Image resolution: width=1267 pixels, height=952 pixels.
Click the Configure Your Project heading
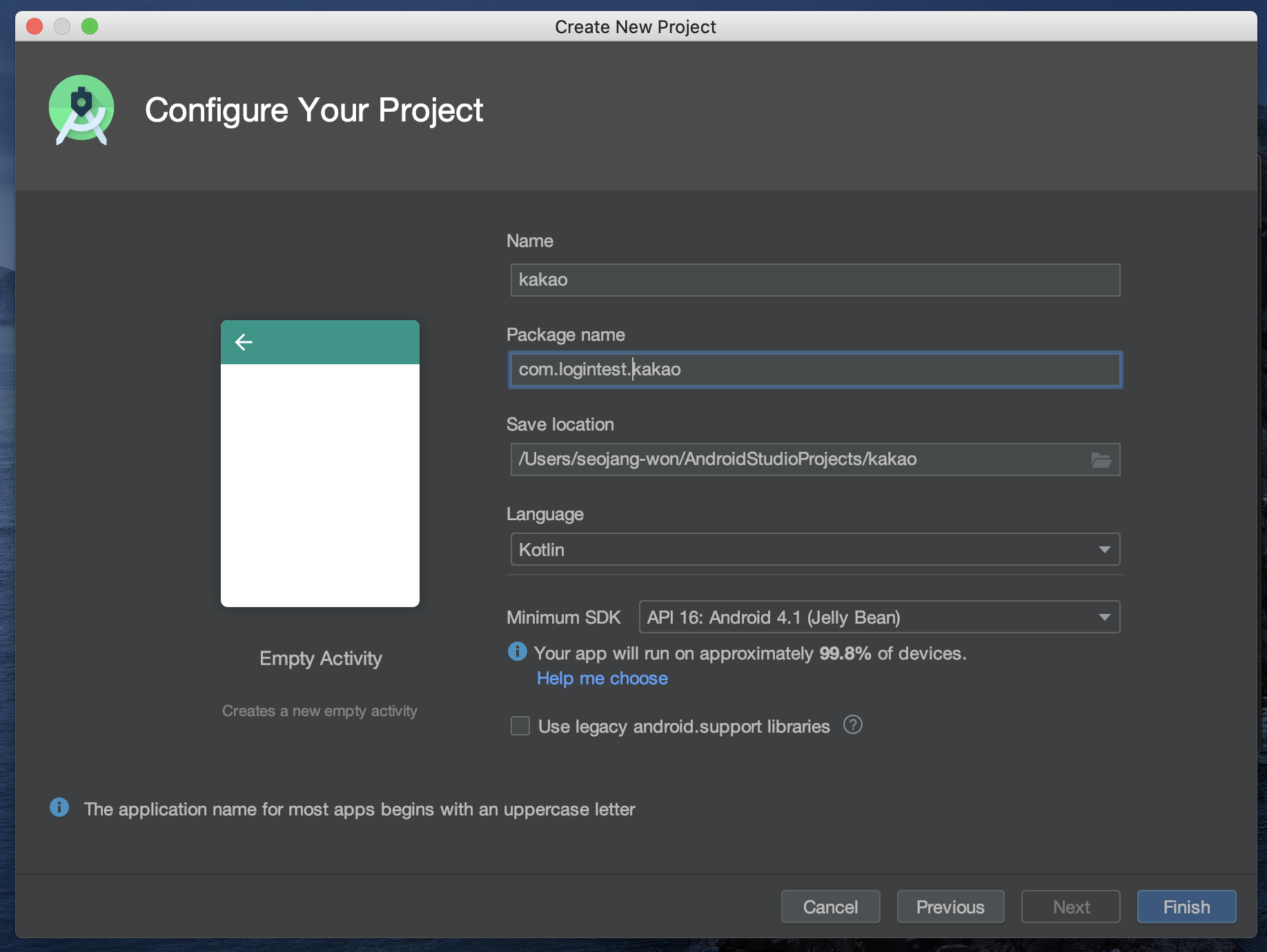click(x=314, y=110)
